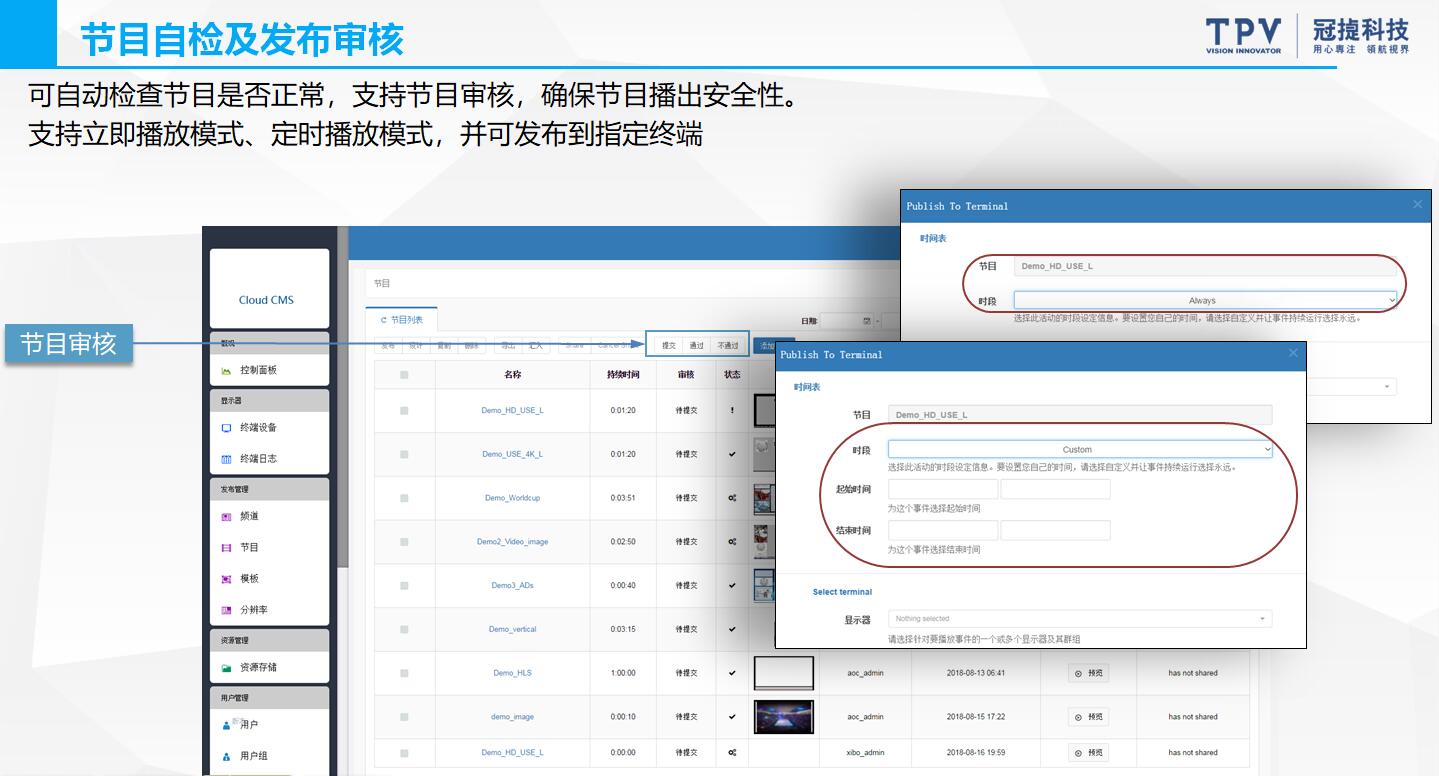Open 分辨率 resolution icon in sidebar
This screenshot has height=776, width=1439.
pyautogui.click(x=226, y=610)
